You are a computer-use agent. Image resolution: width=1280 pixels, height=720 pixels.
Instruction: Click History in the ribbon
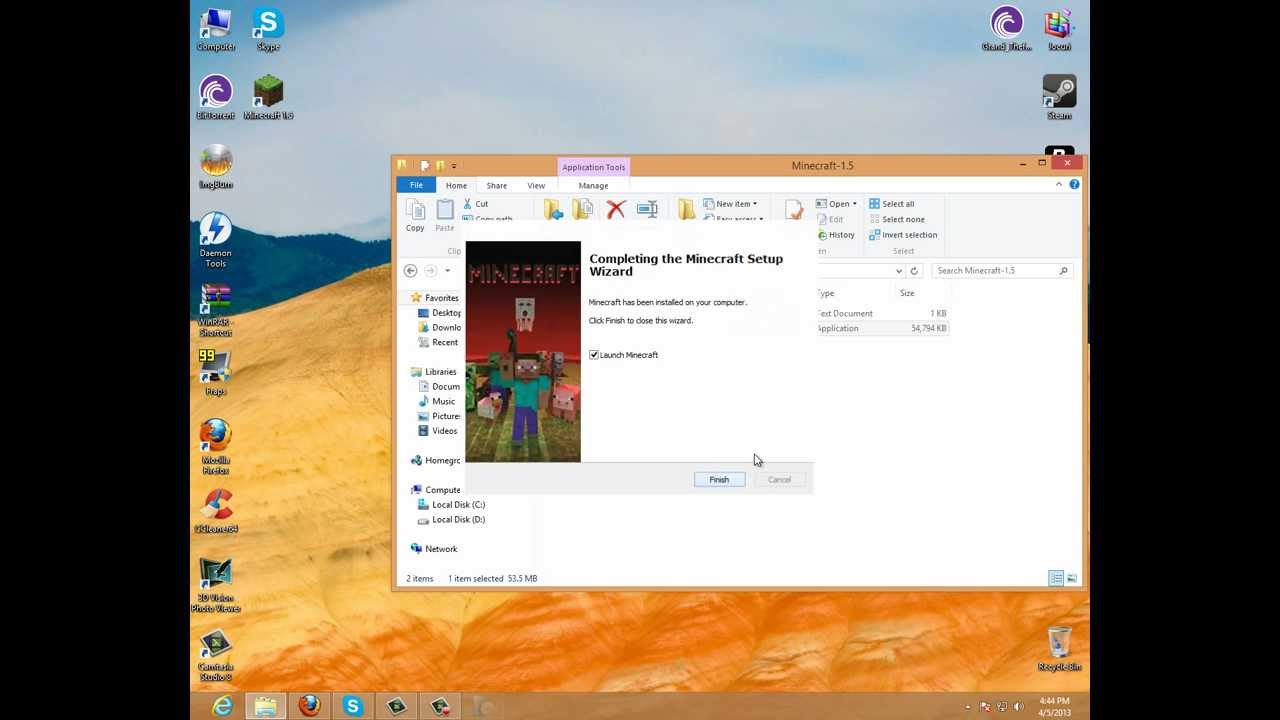click(835, 235)
